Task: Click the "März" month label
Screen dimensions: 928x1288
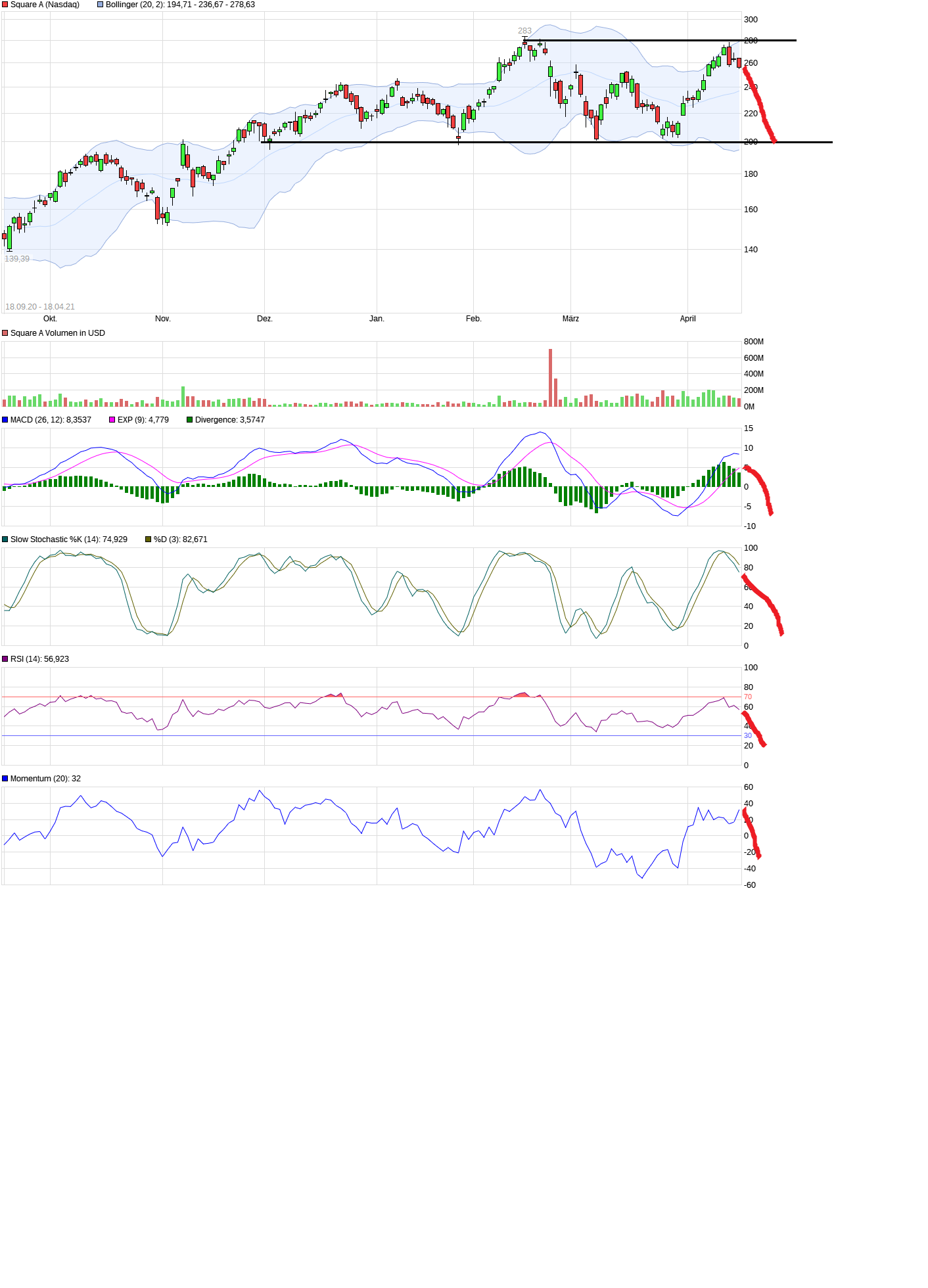Action: click(571, 319)
